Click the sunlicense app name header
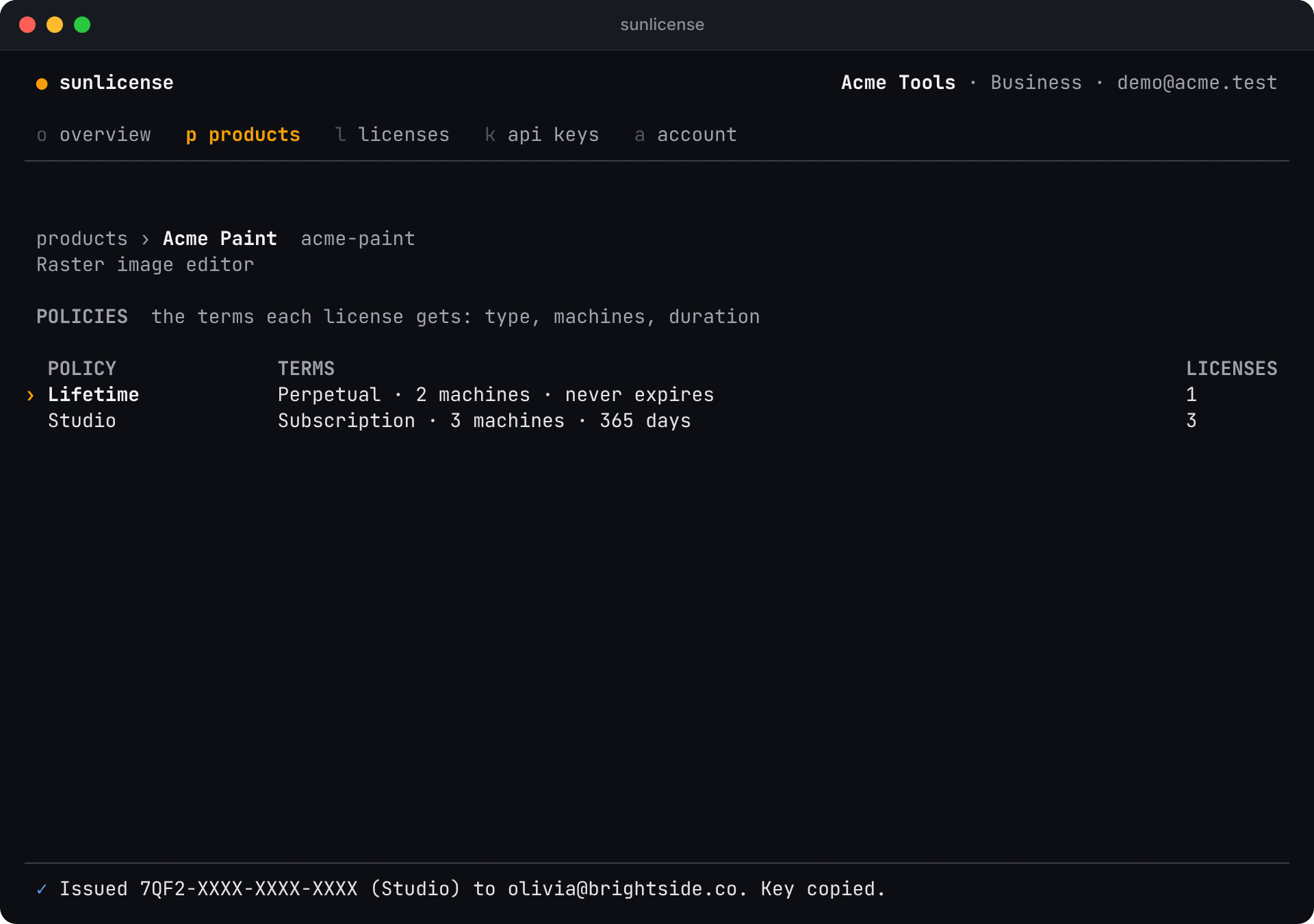Screen dimensions: 1314x924 [116, 83]
